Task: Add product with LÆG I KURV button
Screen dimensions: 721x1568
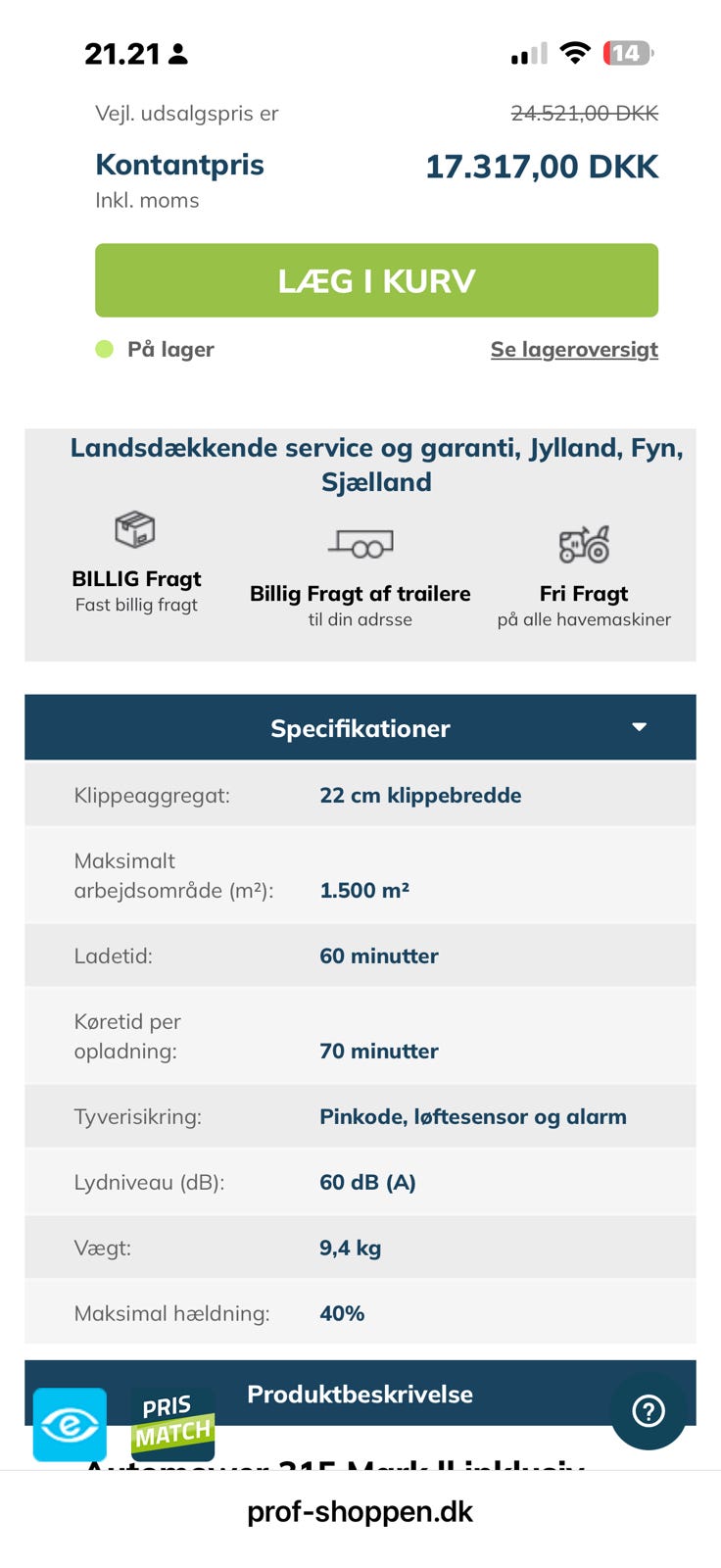Action: tap(376, 280)
